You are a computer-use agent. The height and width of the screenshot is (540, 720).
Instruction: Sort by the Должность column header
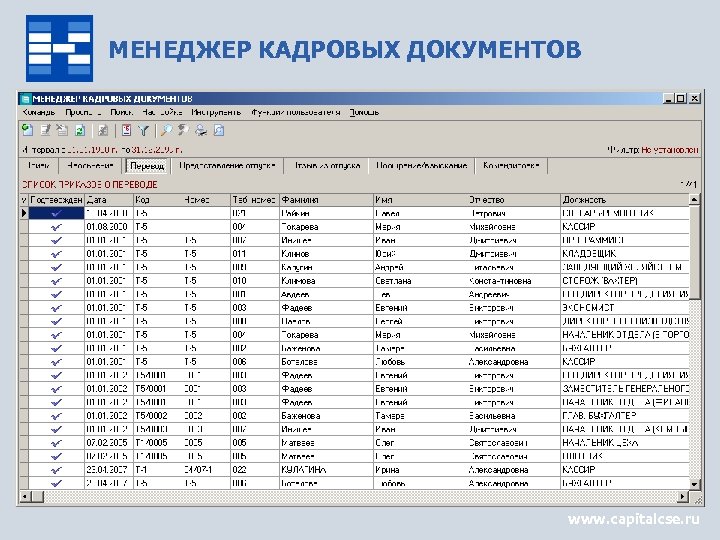[x=625, y=200]
